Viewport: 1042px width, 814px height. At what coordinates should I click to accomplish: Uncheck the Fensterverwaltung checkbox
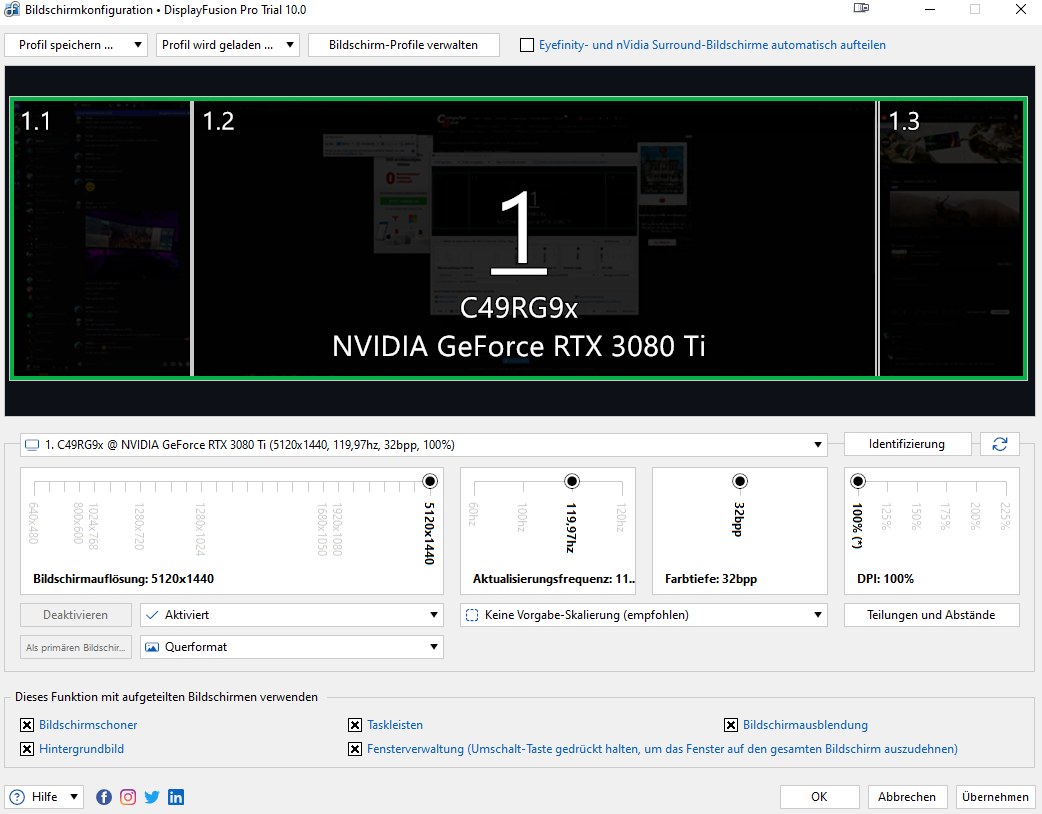coord(355,749)
